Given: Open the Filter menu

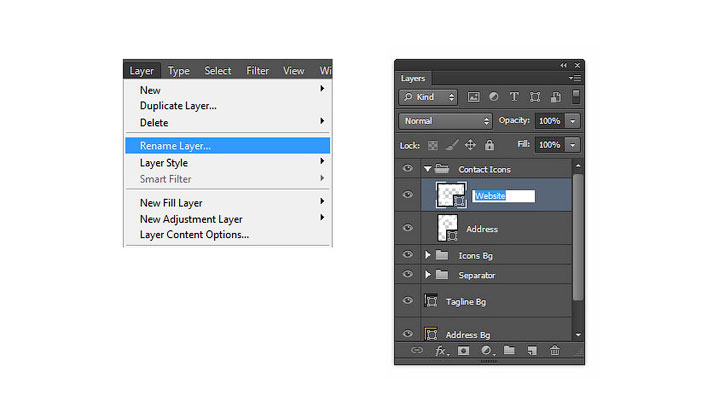Looking at the screenshot, I should tap(257, 71).
